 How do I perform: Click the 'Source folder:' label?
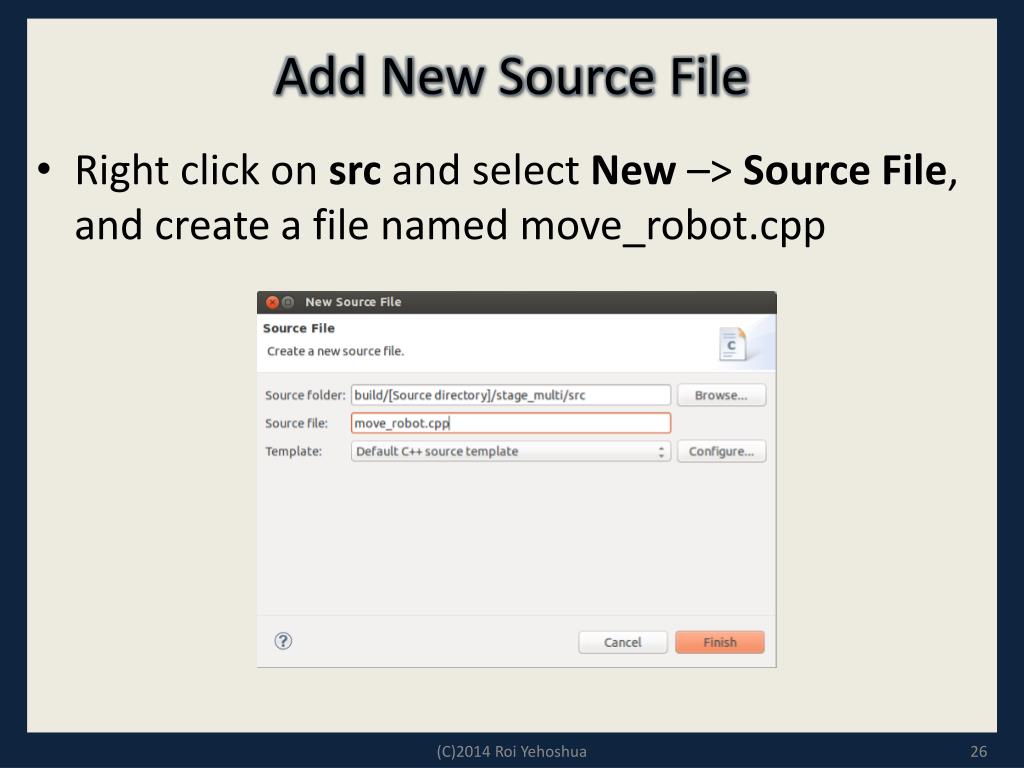point(305,395)
